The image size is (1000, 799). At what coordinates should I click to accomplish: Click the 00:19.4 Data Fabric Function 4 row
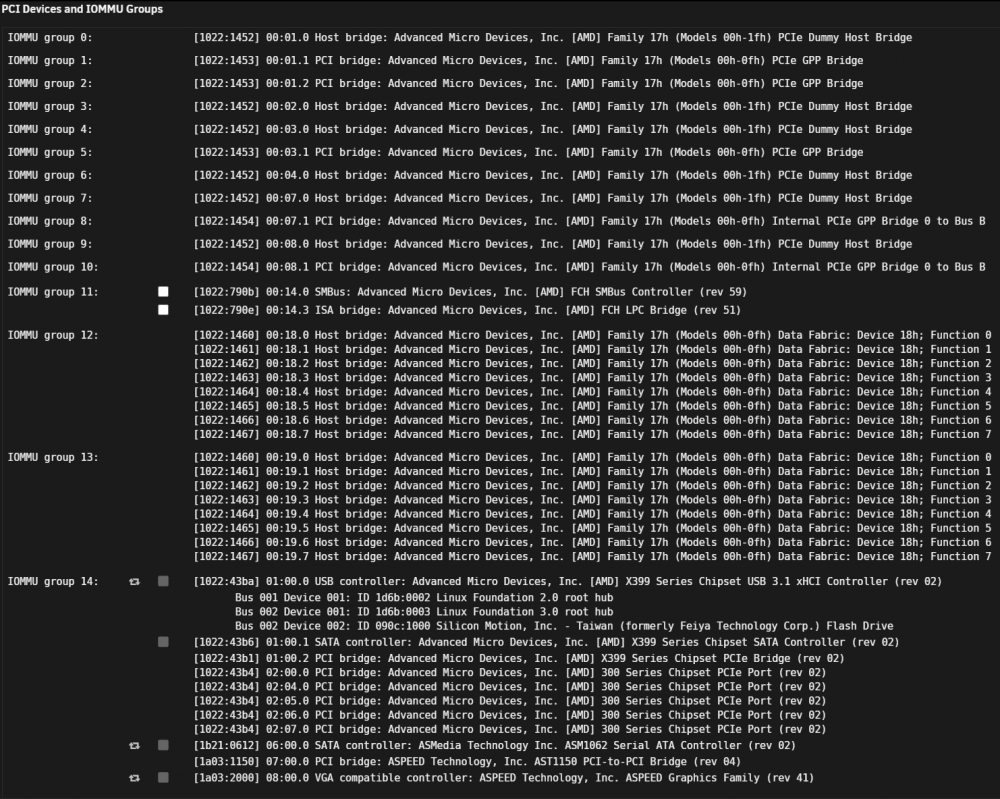(x=593, y=514)
